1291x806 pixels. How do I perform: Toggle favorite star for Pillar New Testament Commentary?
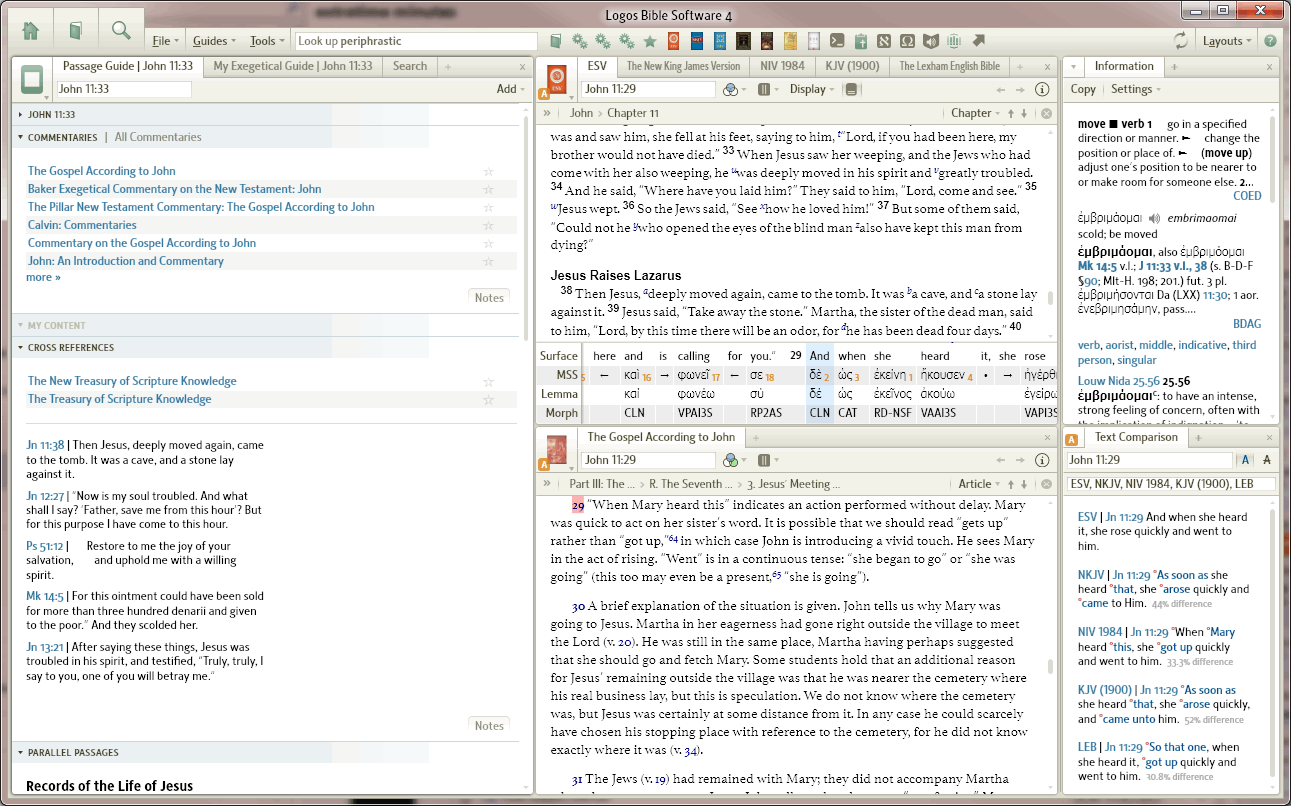pos(489,207)
